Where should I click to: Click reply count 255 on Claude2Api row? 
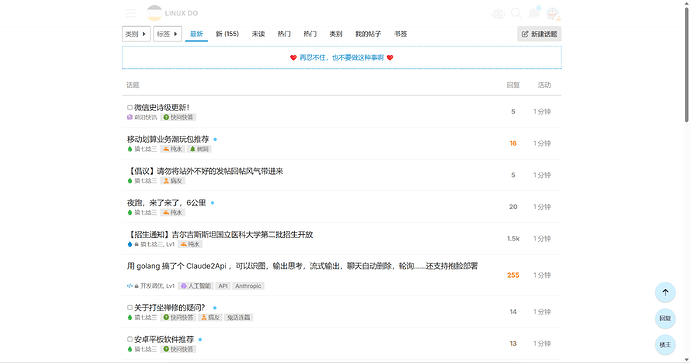coord(513,275)
